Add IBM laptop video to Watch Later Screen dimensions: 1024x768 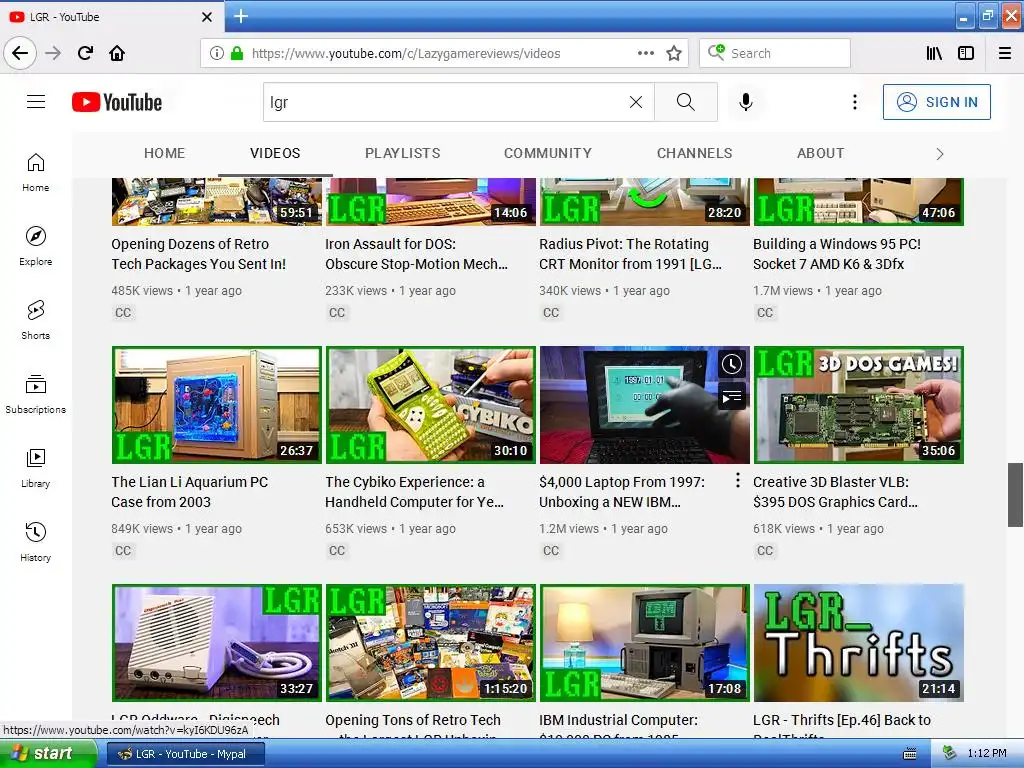(731, 364)
